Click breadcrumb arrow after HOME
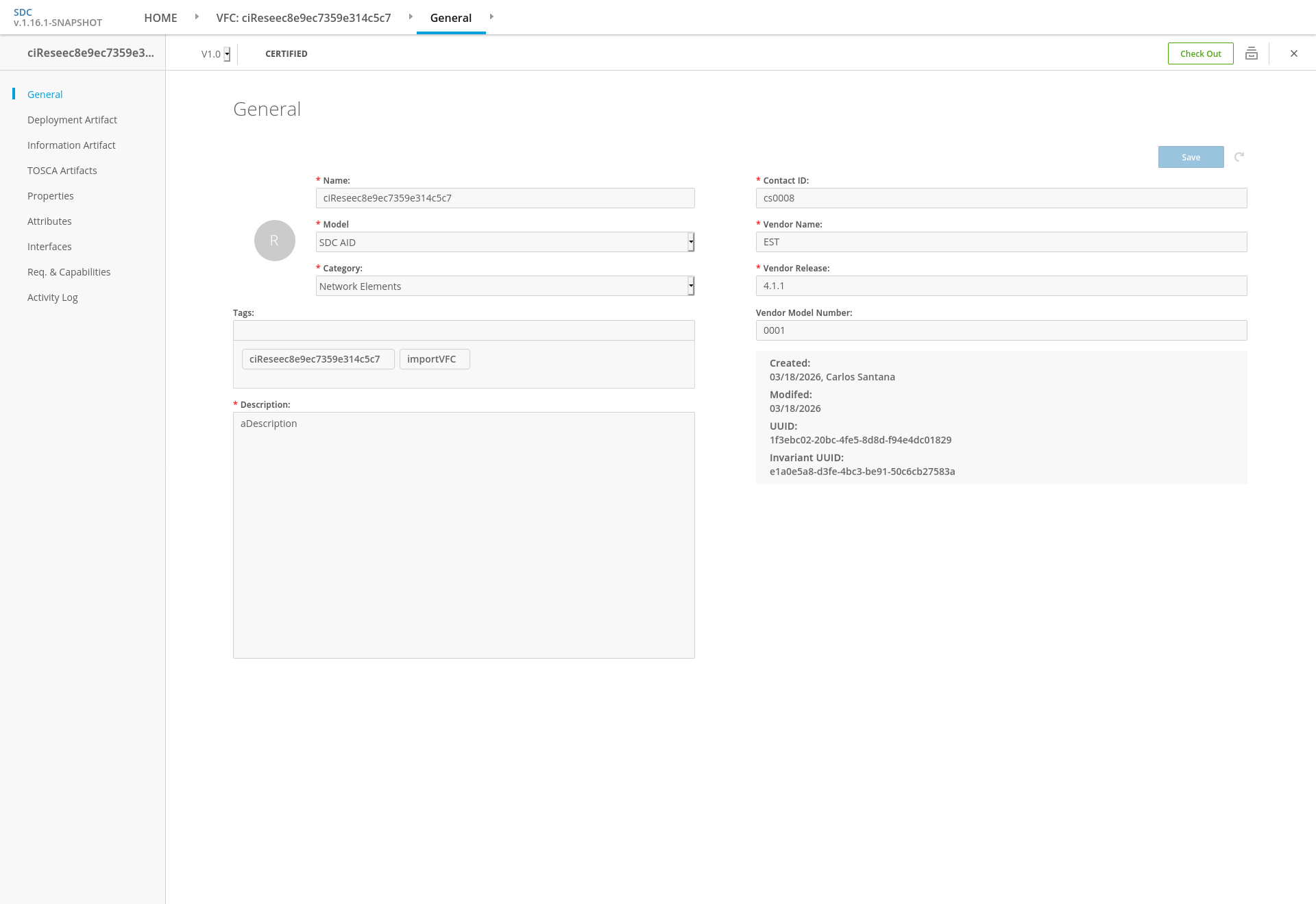This screenshot has width=1316, height=904. (x=197, y=16)
